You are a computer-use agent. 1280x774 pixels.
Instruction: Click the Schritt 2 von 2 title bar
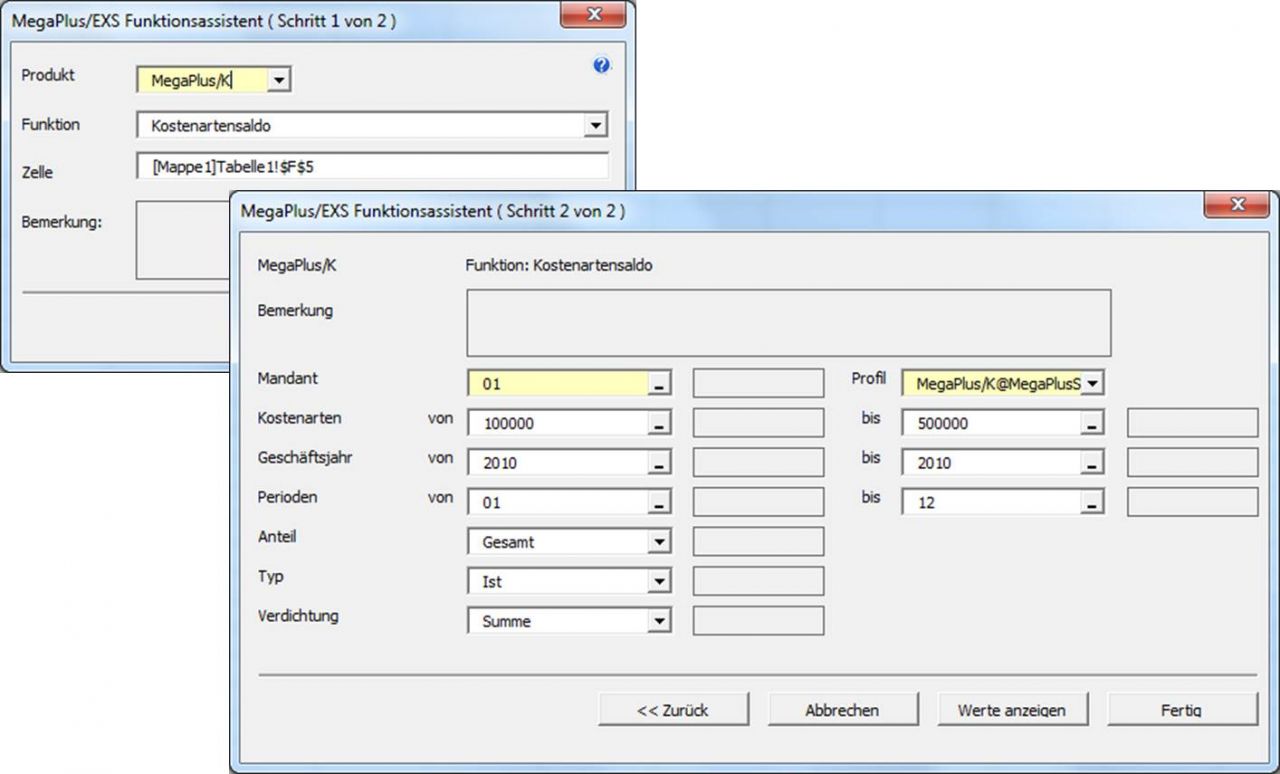coord(715,211)
